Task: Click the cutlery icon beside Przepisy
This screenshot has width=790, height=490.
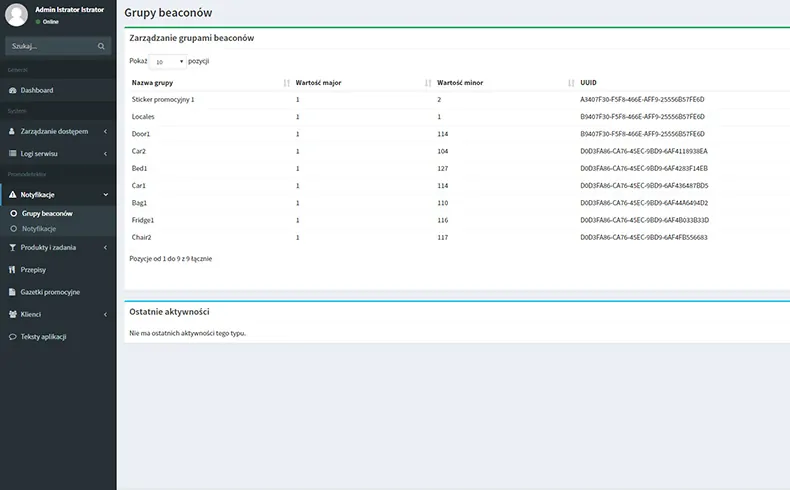Action: [x=12, y=270]
